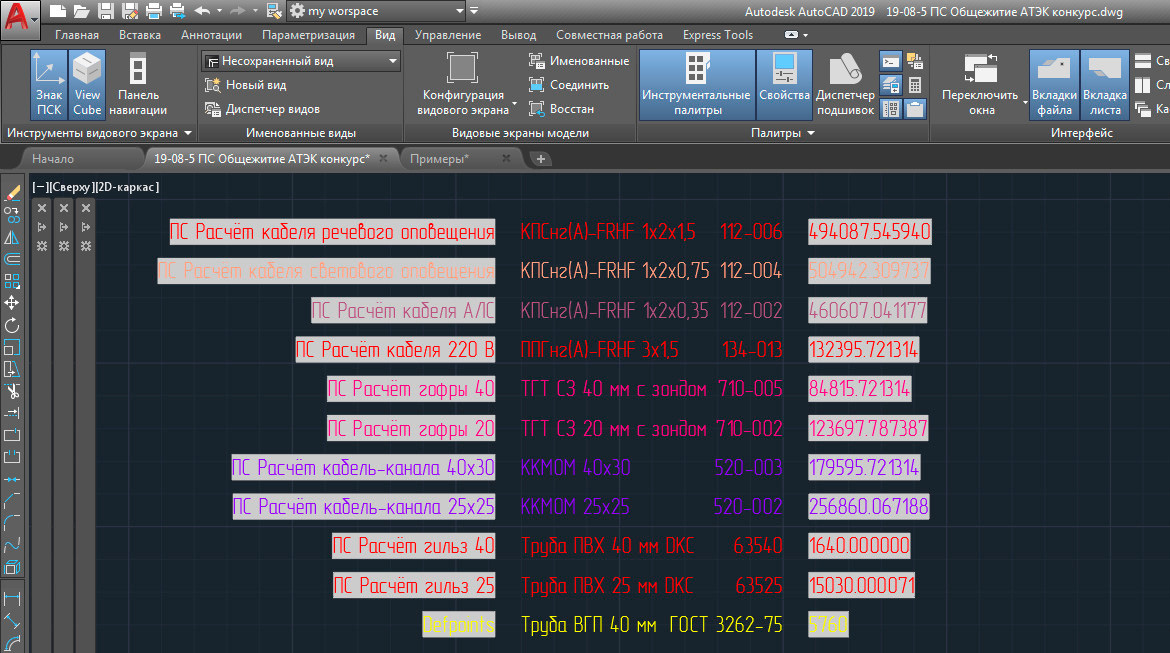Open the Sheet Set Manager palette
1170x653 pixels.
(x=845, y=84)
